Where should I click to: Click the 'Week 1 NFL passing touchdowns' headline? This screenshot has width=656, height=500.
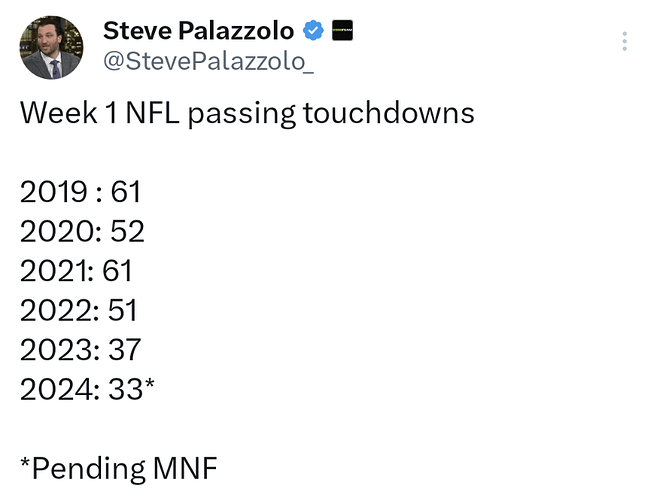click(x=246, y=112)
